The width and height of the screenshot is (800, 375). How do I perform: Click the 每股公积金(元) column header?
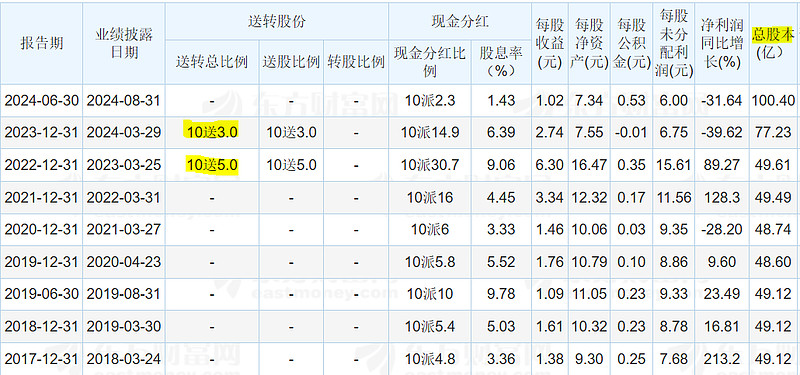point(631,43)
